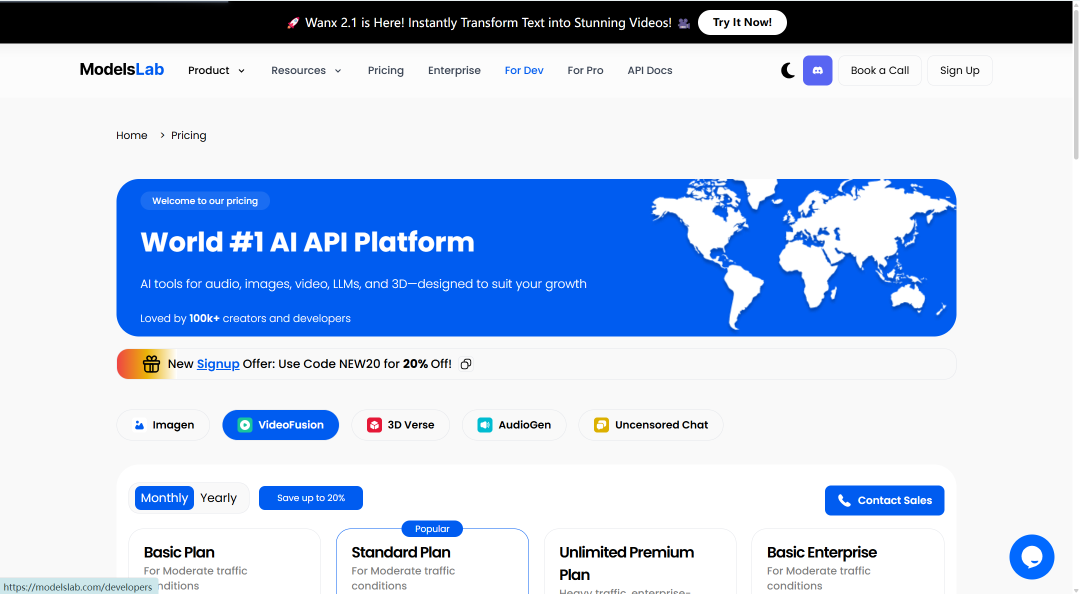The image size is (1080, 594).
Task: Toggle dark mode moon icon
Action: pyautogui.click(x=788, y=70)
